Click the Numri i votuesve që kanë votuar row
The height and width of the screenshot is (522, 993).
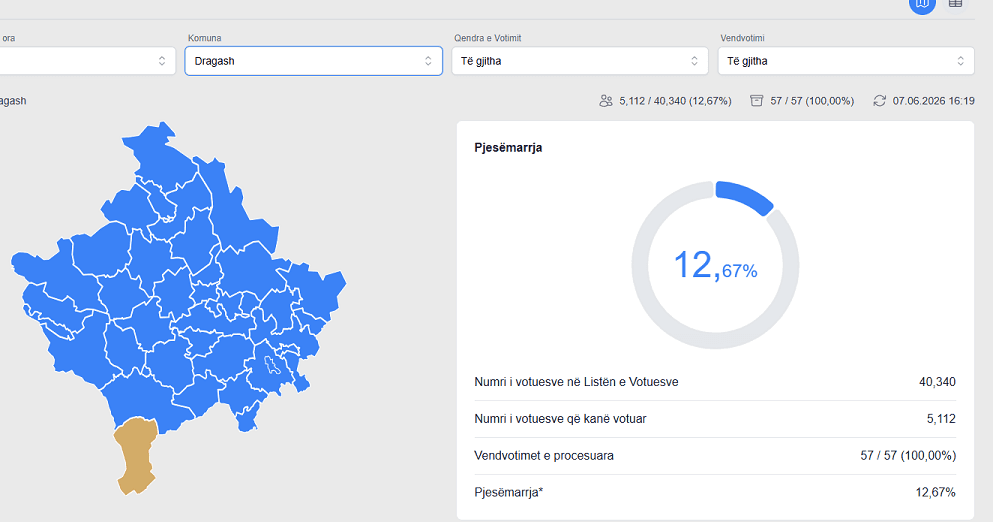point(715,419)
